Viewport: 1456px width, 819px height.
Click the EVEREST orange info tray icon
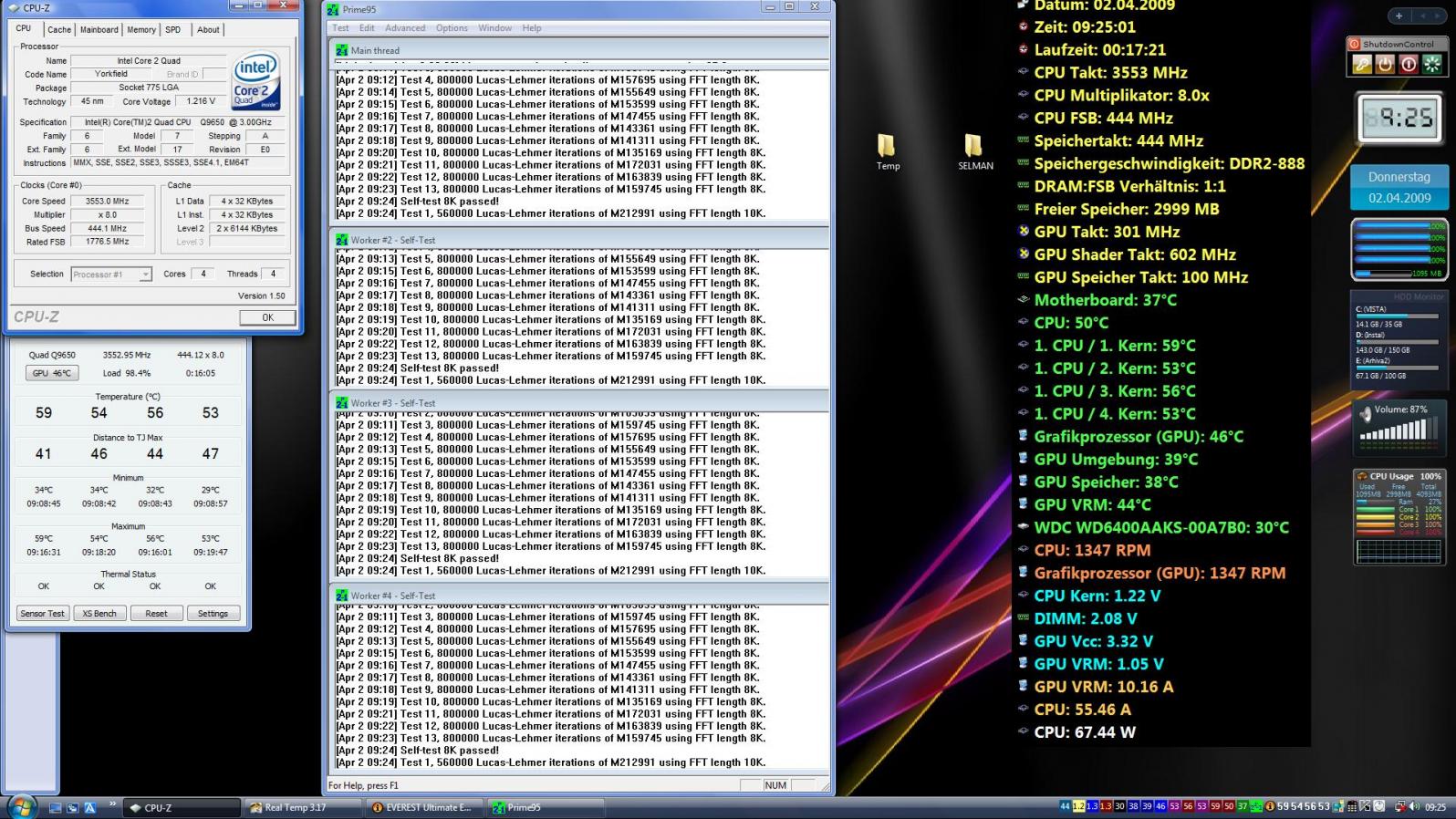pyautogui.click(x=1269, y=806)
